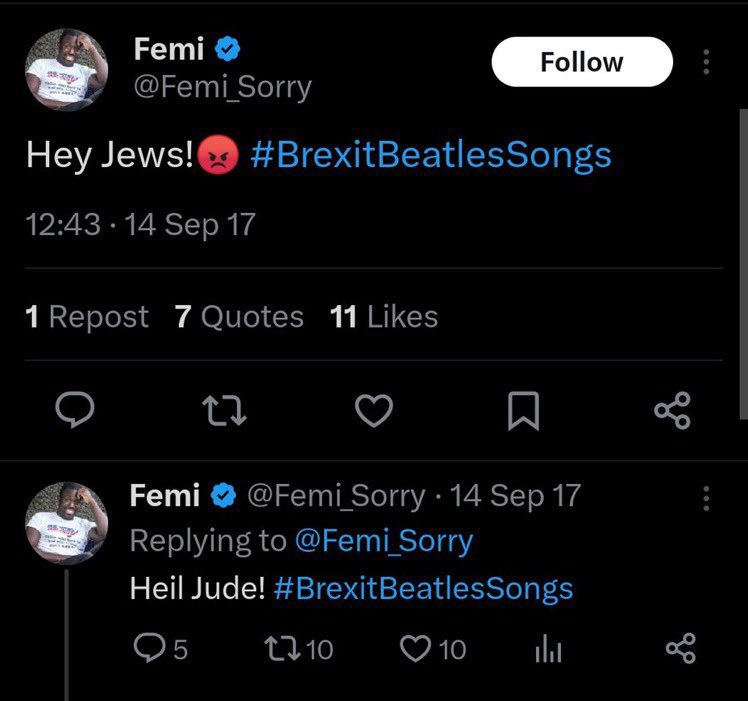748x701 pixels.
Task: Click the Follow button
Action: (x=581, y=62)
